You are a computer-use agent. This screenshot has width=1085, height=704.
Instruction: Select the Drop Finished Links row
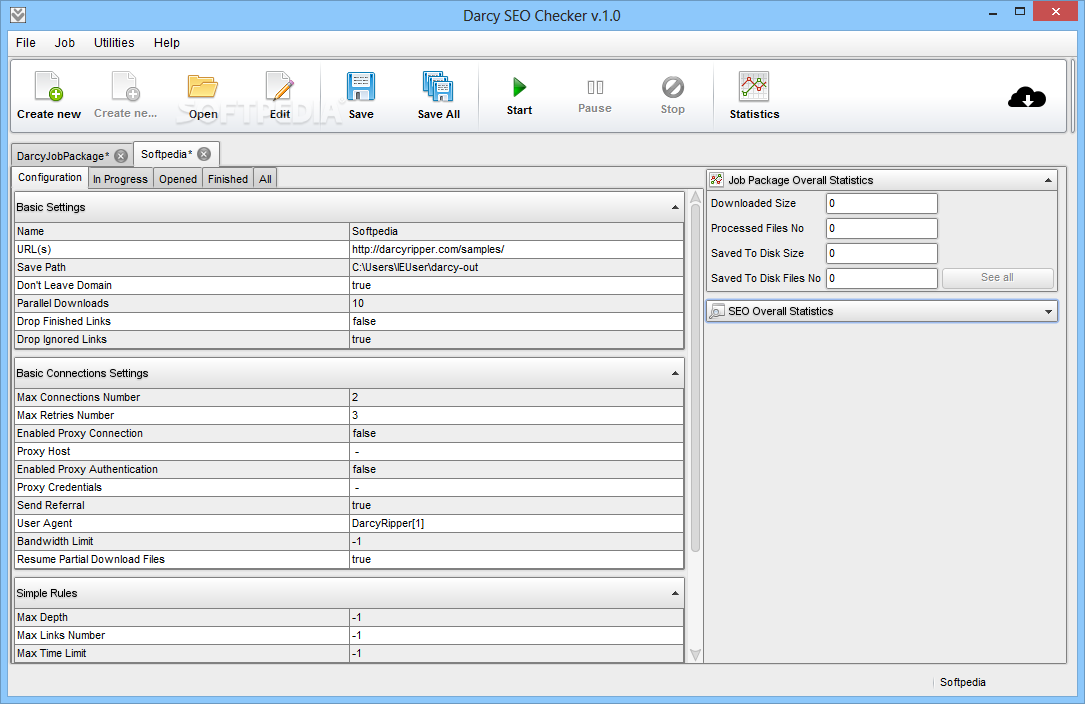[x=349, y=321]
